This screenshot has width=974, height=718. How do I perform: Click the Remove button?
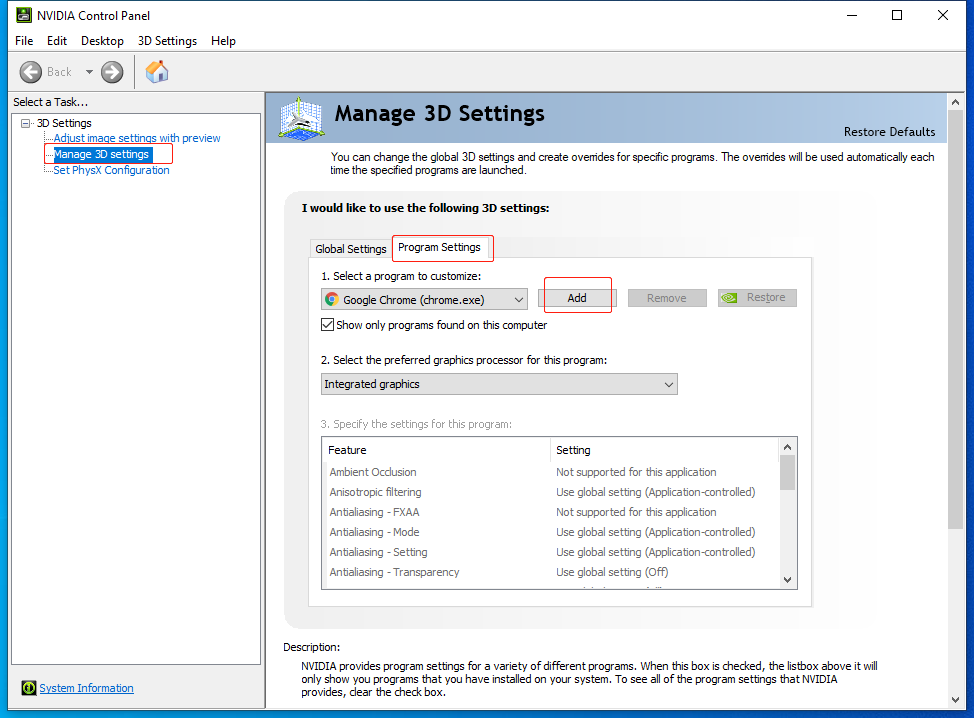coord(667,298)
